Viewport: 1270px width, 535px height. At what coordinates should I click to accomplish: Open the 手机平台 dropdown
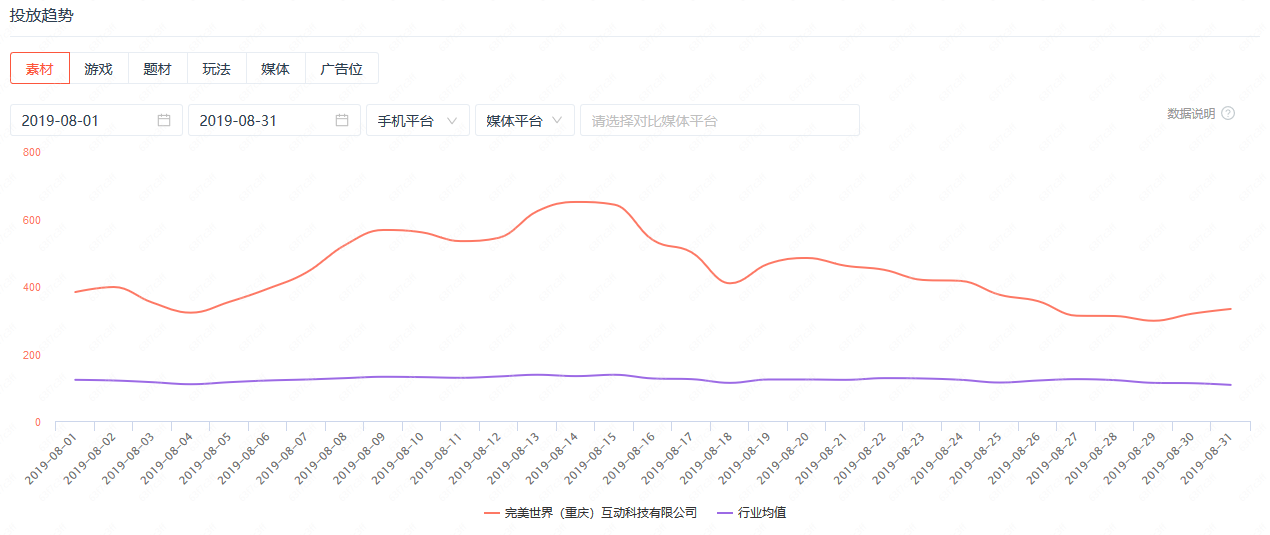[x=418, y=120]
